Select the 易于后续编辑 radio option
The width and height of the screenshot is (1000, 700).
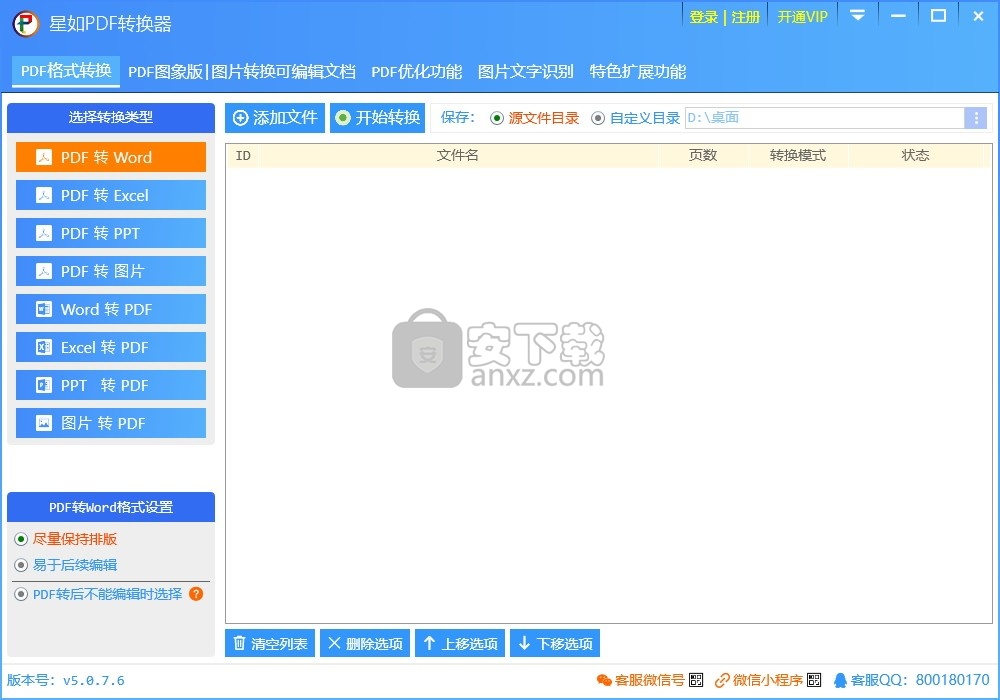21,565
